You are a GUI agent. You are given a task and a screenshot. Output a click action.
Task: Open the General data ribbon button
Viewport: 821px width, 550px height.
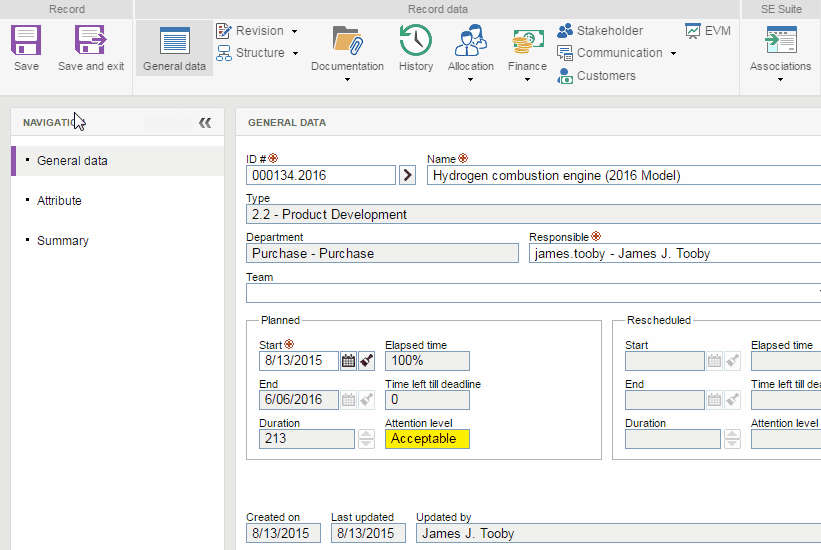(174, 49)
